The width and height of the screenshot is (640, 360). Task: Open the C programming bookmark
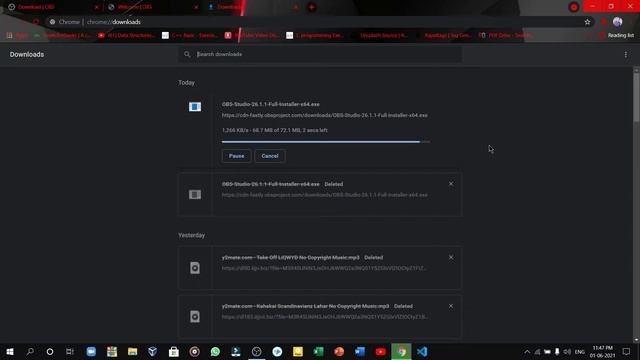[x=314, y=36]
